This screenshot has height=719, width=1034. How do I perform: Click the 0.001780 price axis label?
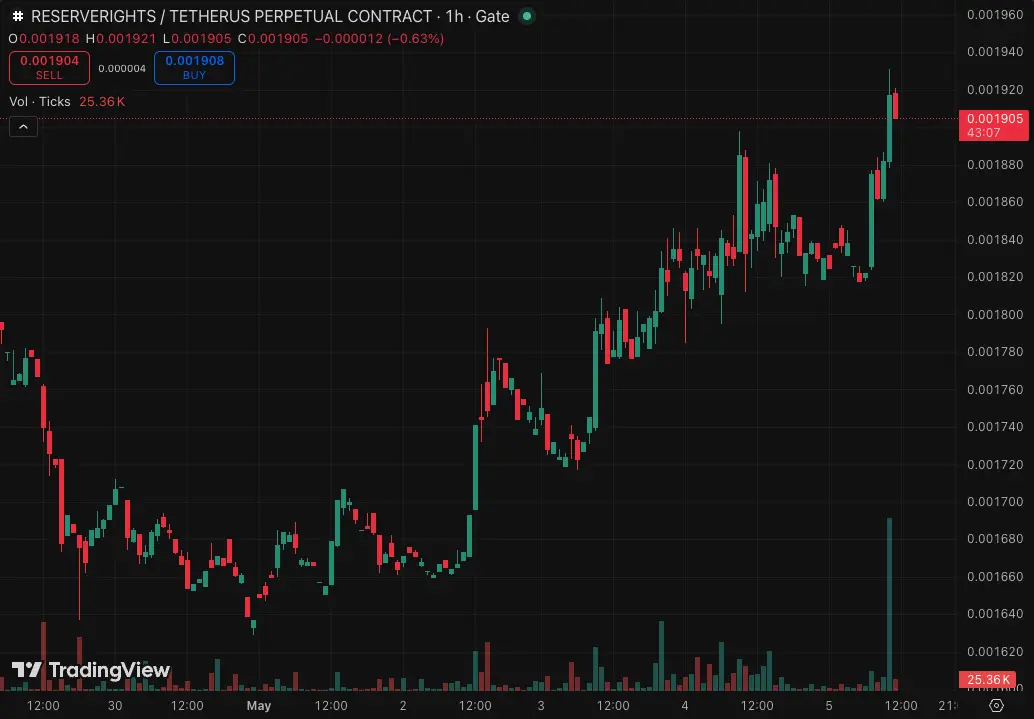pos(995,352)
